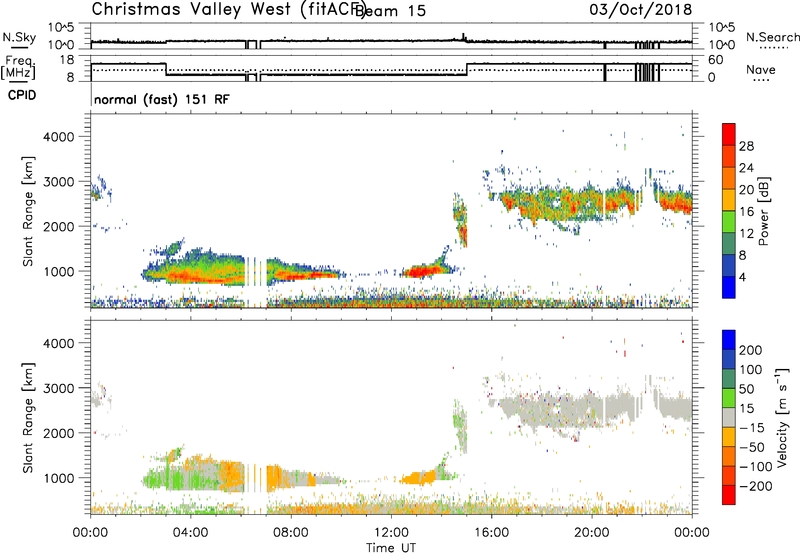
Task: Click the 'normal (fast) 151 RF' text
Action: pyautogui.click(x=162, y=99)
